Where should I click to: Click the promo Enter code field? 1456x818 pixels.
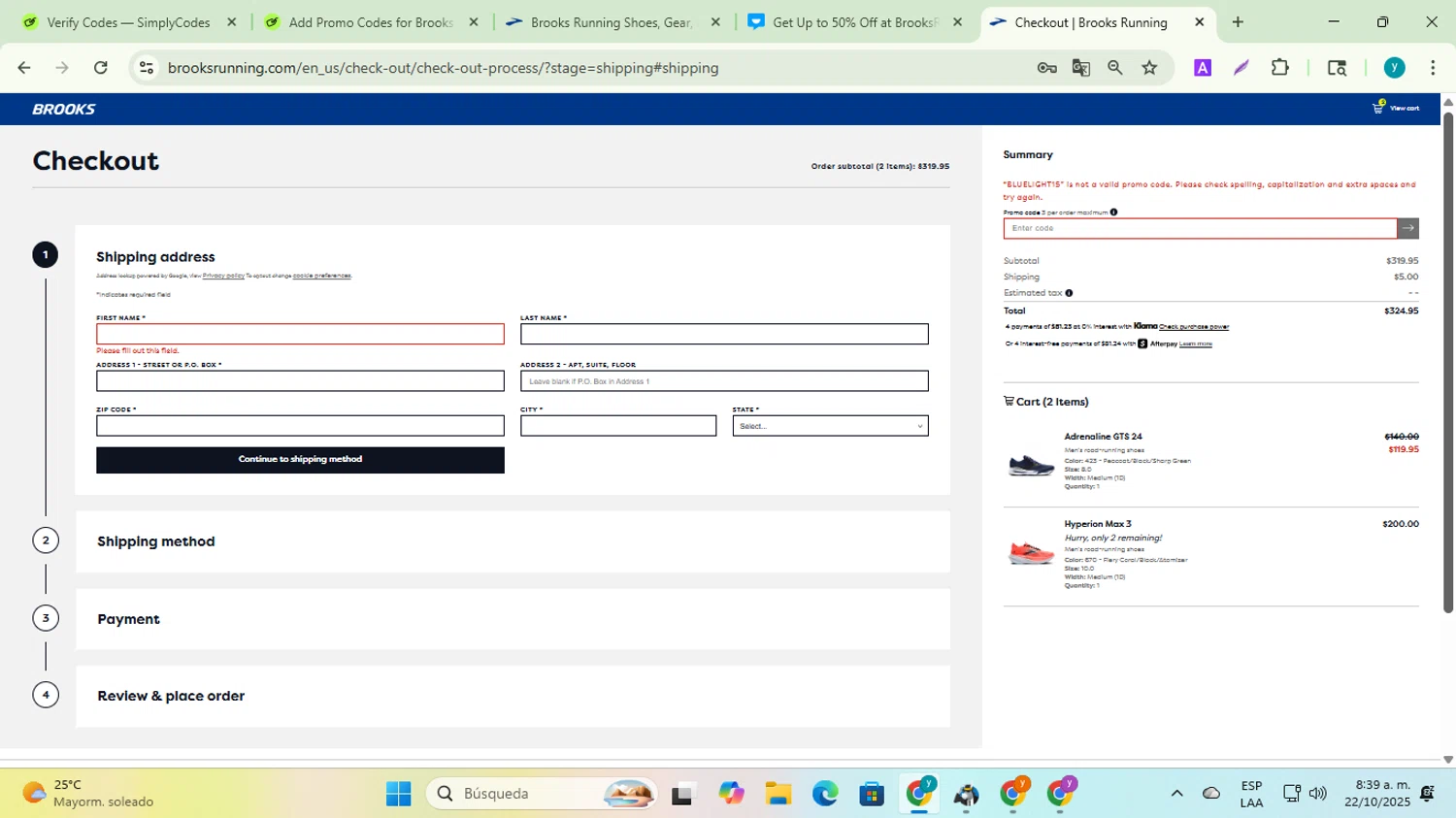tap(1200, 228)
